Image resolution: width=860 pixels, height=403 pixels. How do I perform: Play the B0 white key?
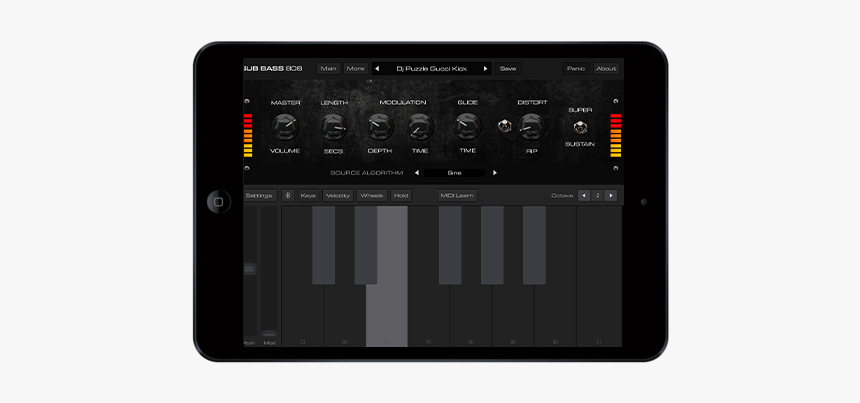click(555, 317)
